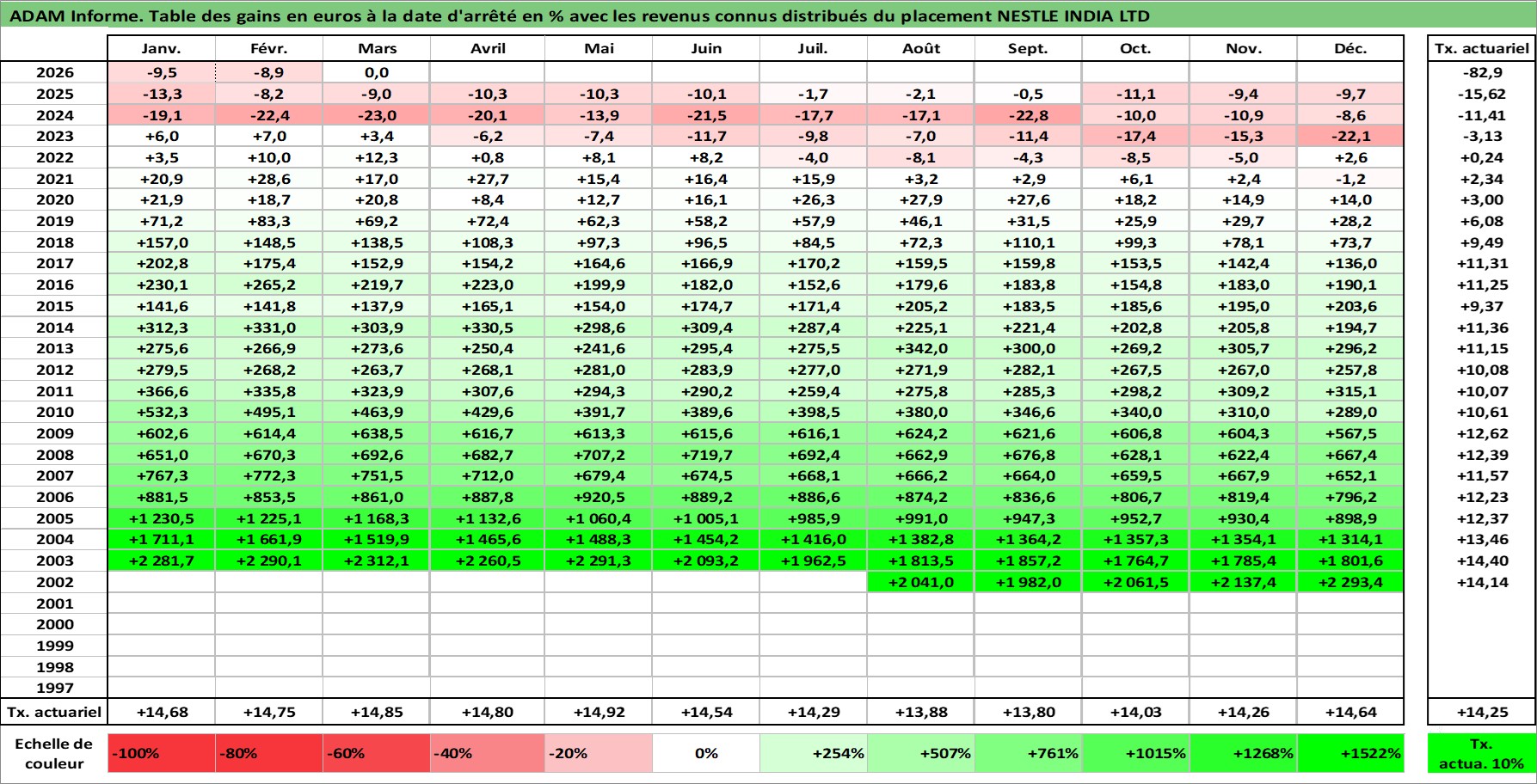Select the Févr. column header

pos(269,48)
